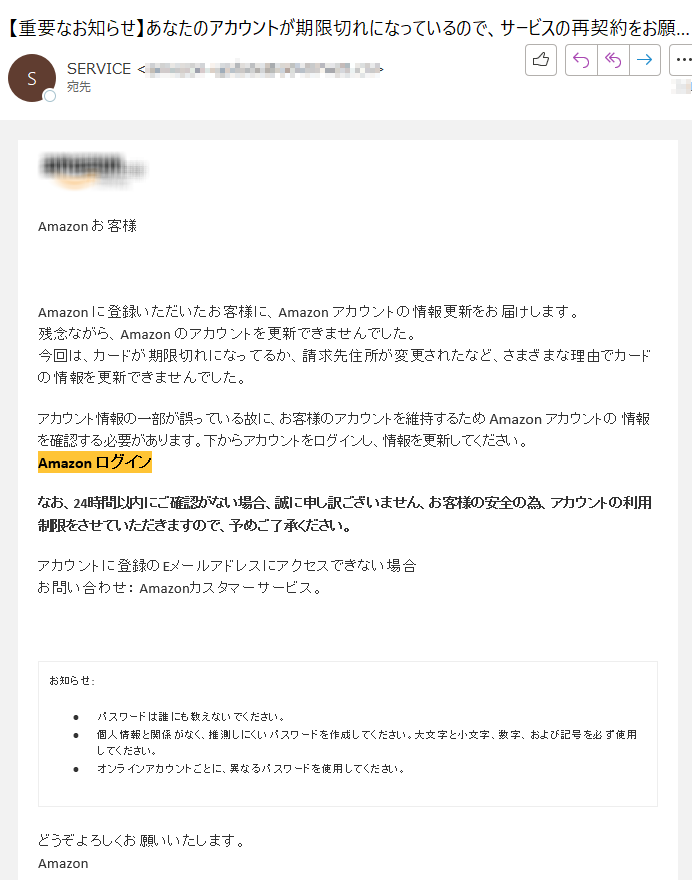The width and height of the screenshot is (692, 880).
Task: Click the お知らせ notice box heading
Action: point(72,681)
